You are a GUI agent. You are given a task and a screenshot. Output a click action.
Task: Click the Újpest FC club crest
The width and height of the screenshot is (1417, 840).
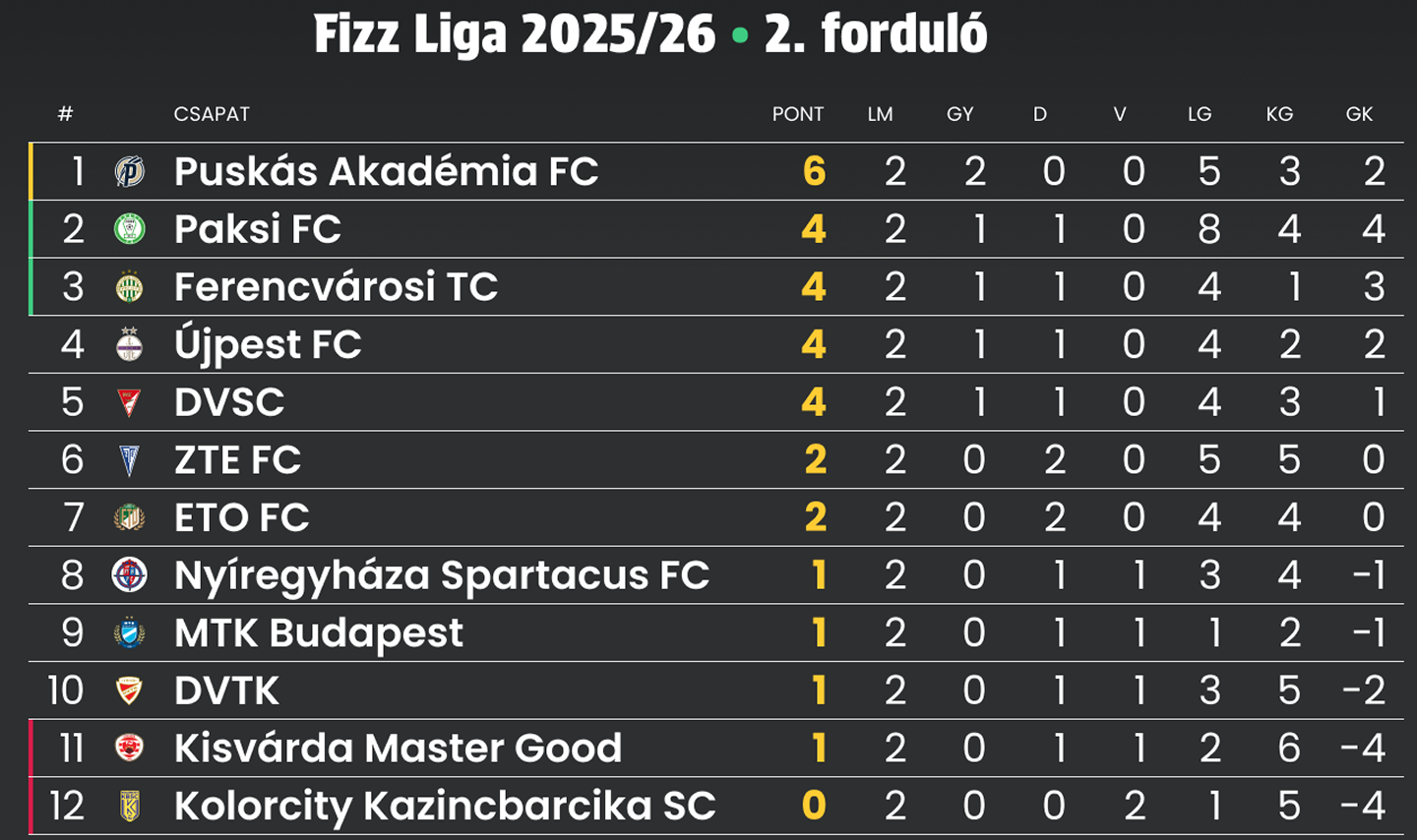(x=129, y=344)
